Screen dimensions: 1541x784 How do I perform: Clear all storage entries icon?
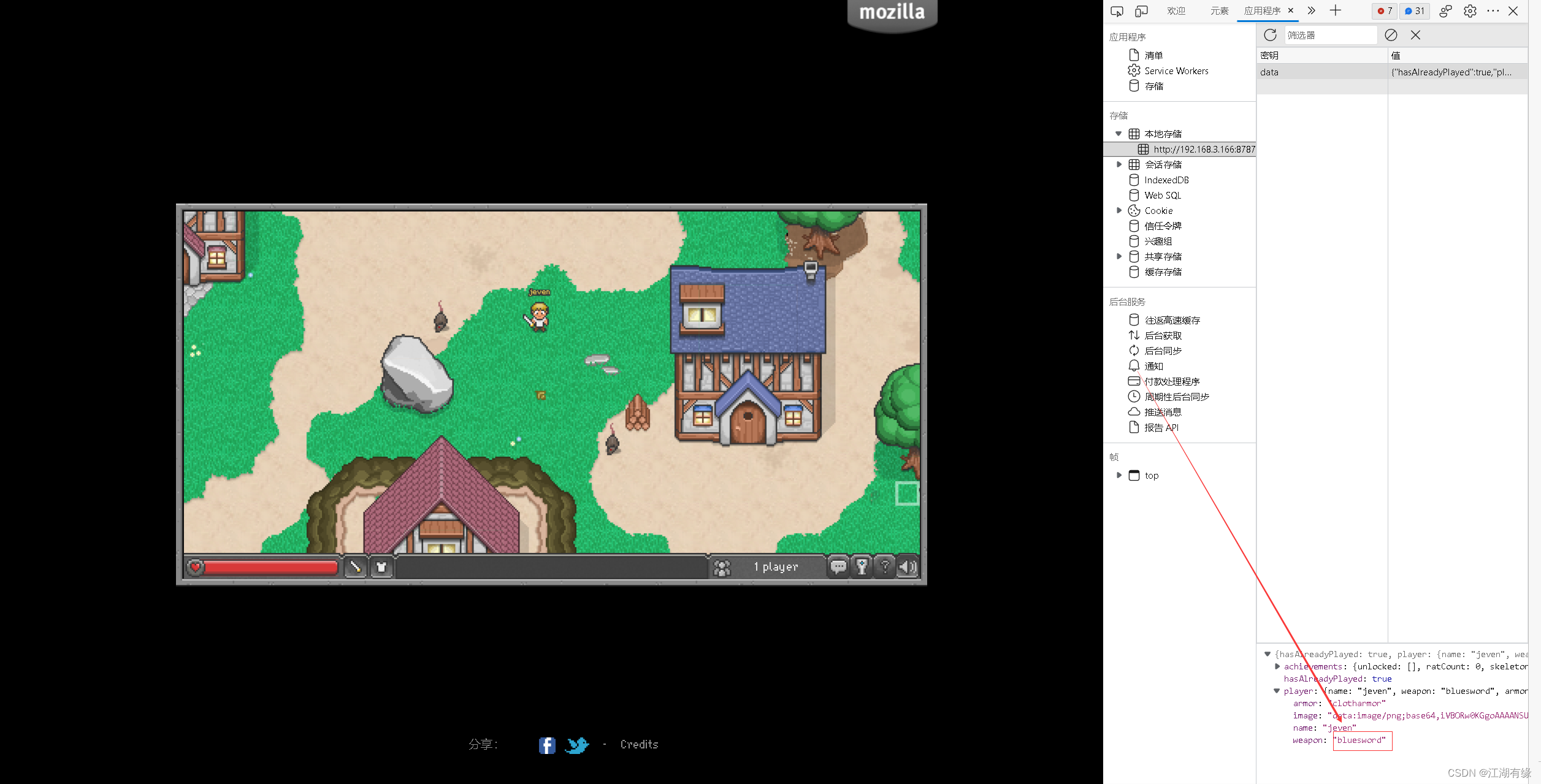pyautogui.click(x=1391, y=35)
